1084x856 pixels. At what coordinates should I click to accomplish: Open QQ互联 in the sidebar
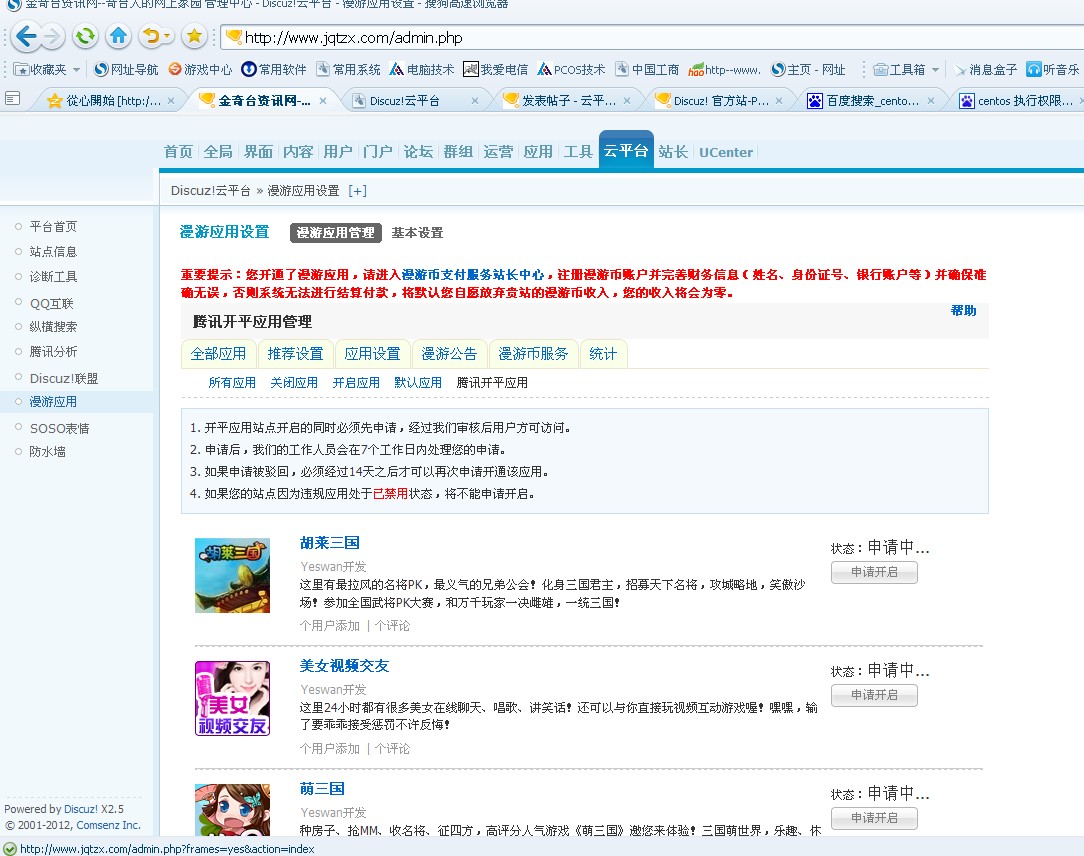[x=51, y=304]
